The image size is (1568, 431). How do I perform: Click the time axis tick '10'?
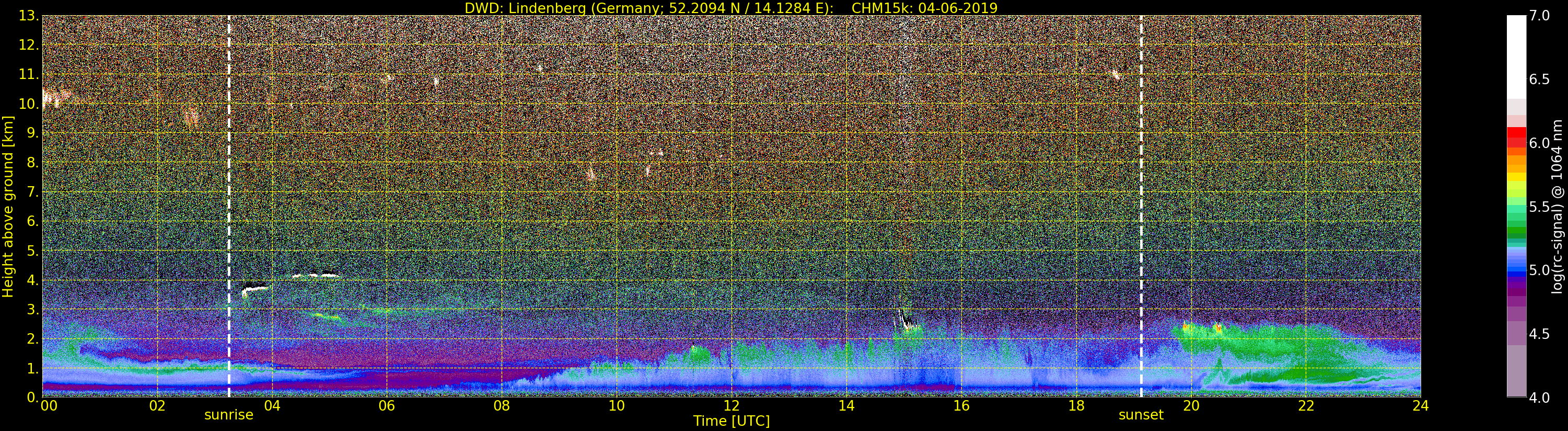617,405
